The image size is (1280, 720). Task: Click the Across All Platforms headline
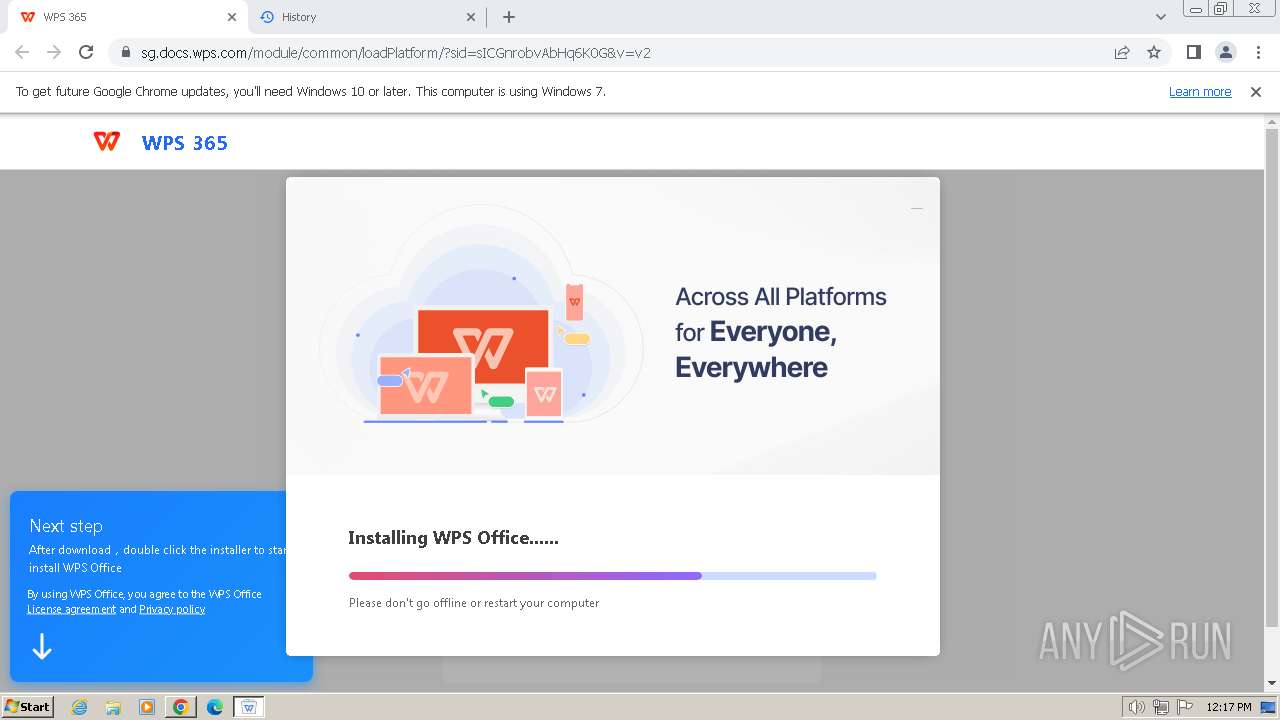click(x=781, y=332)
